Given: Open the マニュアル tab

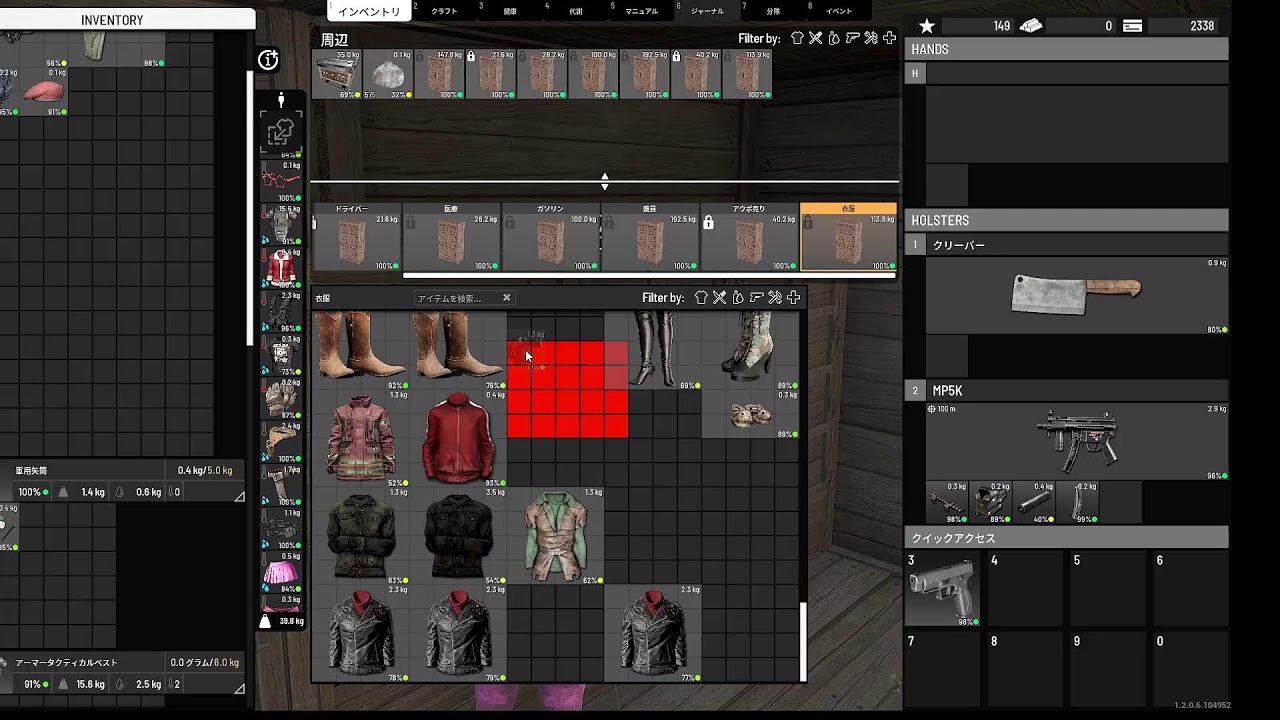Looking at the screenshot, I should pyautogui.click(x=641, y=11).
